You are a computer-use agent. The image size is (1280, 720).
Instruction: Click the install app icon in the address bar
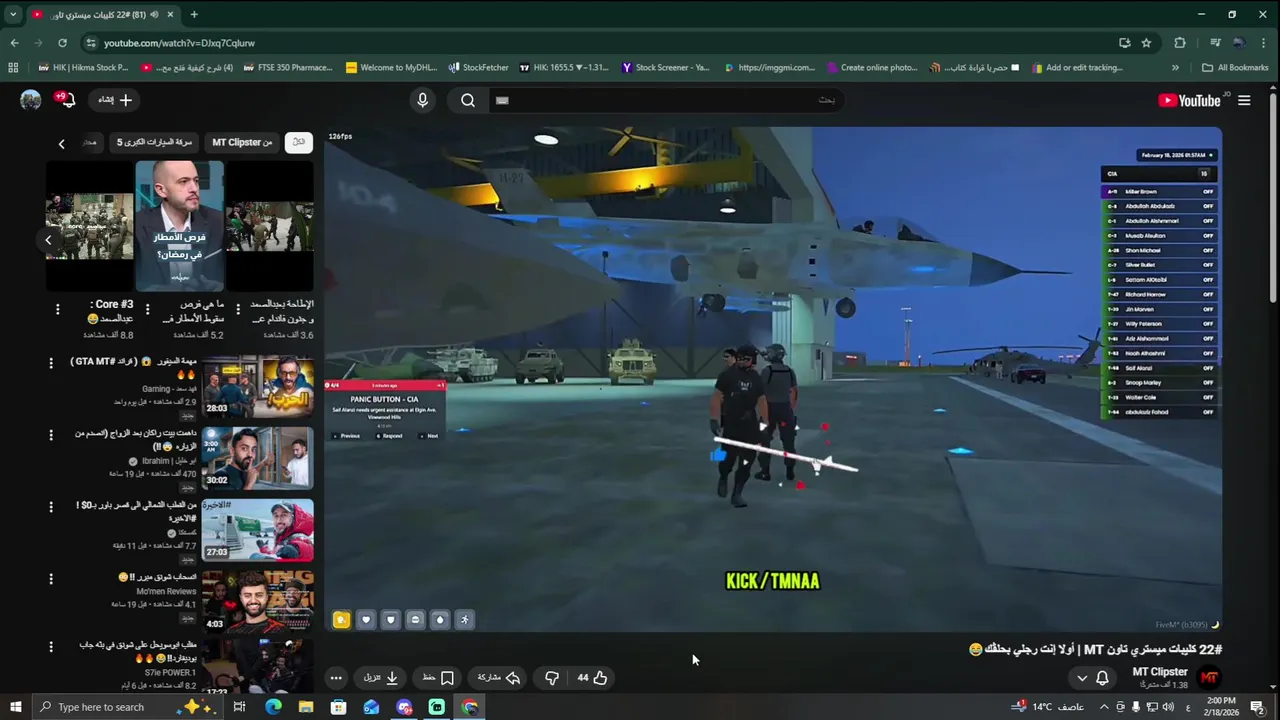click(x=1125, y=43)
